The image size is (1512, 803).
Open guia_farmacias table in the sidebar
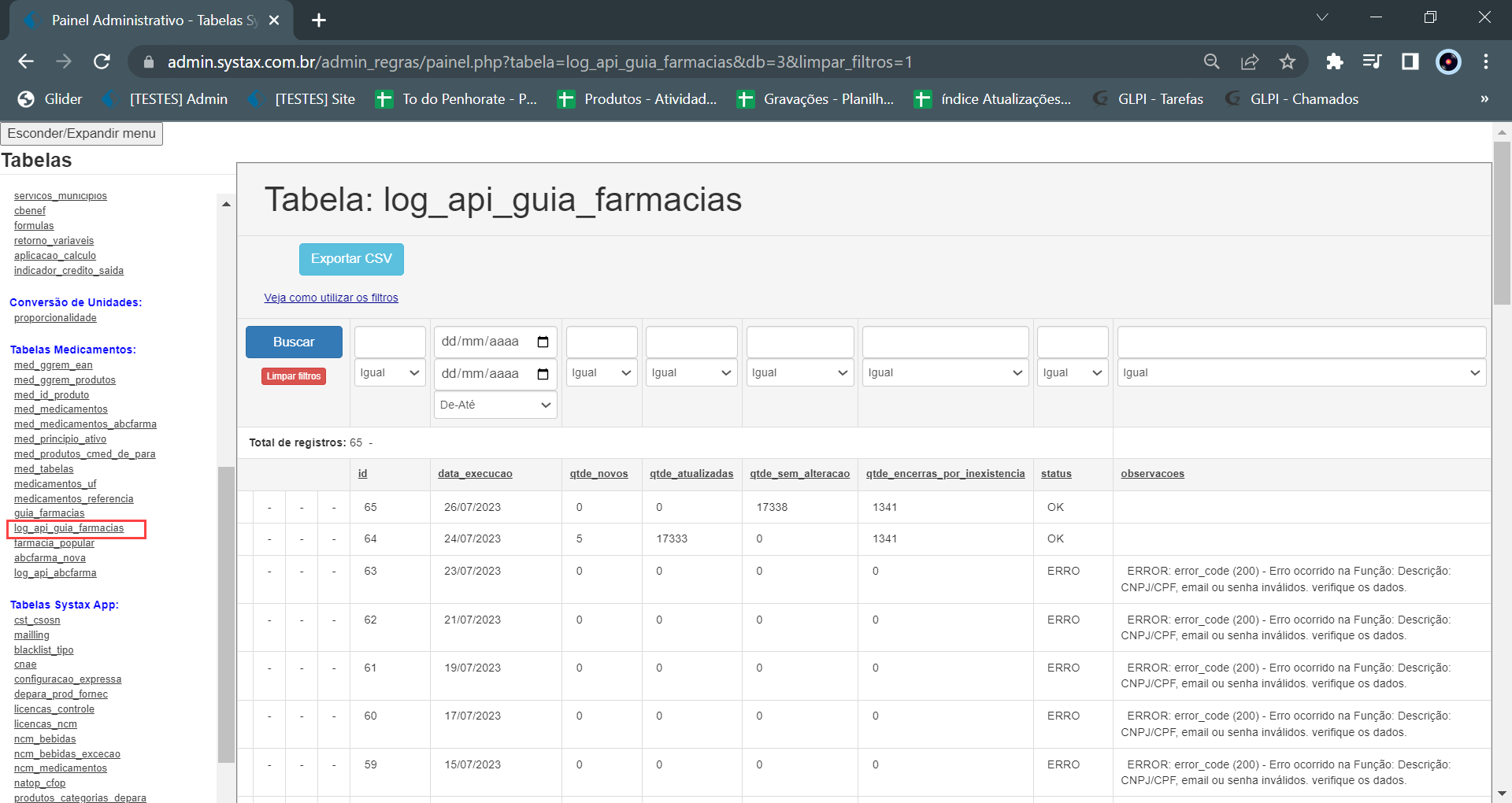point(49,513)
